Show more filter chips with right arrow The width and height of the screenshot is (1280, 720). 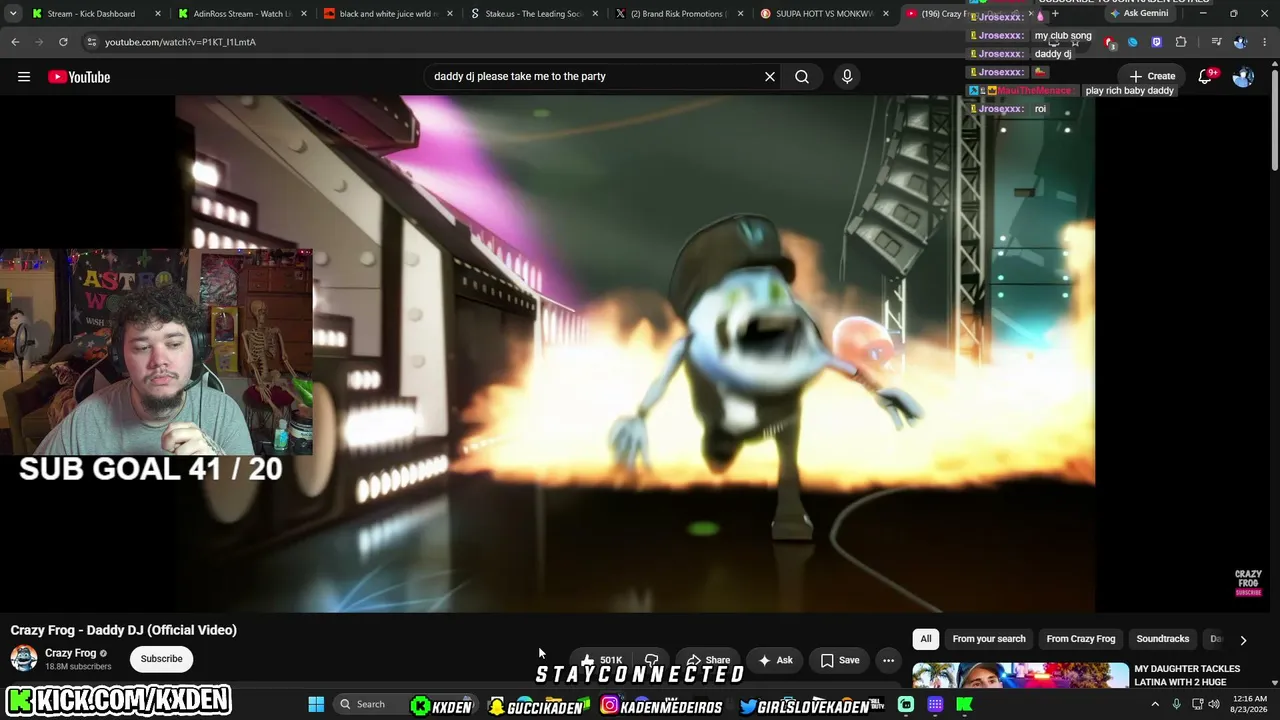tap(1243, 640)
